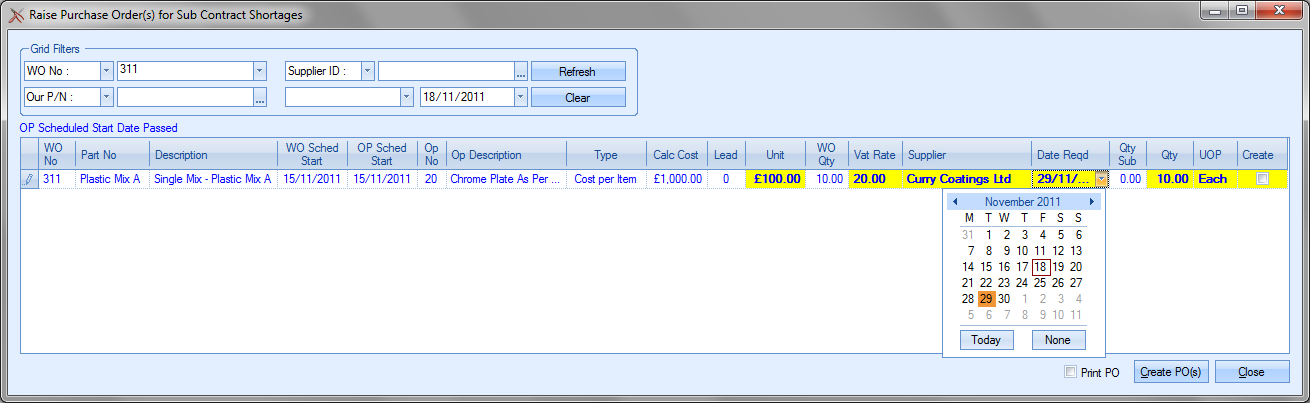Open Supplier ID lookup ellipsis button
Screen dimensions: 1310x403
tap(520, 72)
